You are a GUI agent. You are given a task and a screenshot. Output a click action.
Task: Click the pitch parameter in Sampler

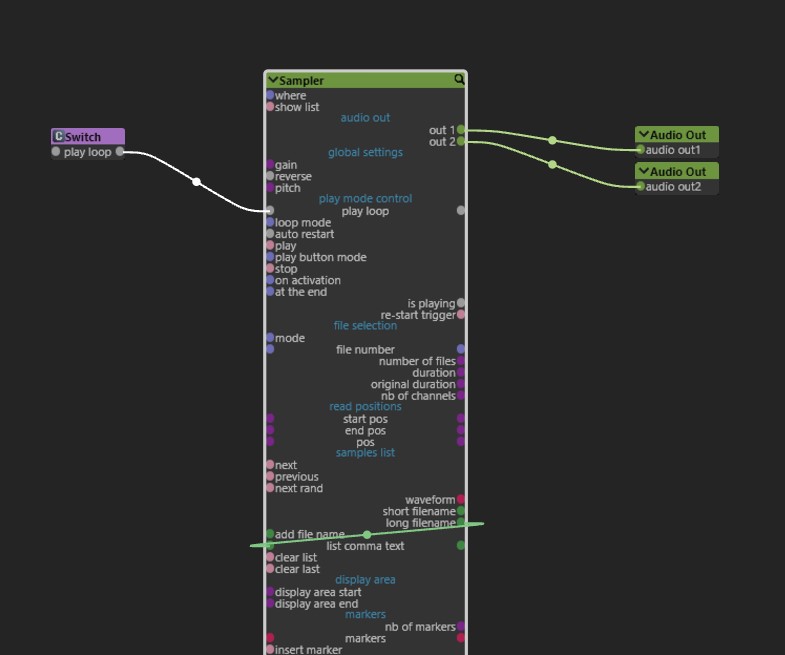tap(287, 188)
